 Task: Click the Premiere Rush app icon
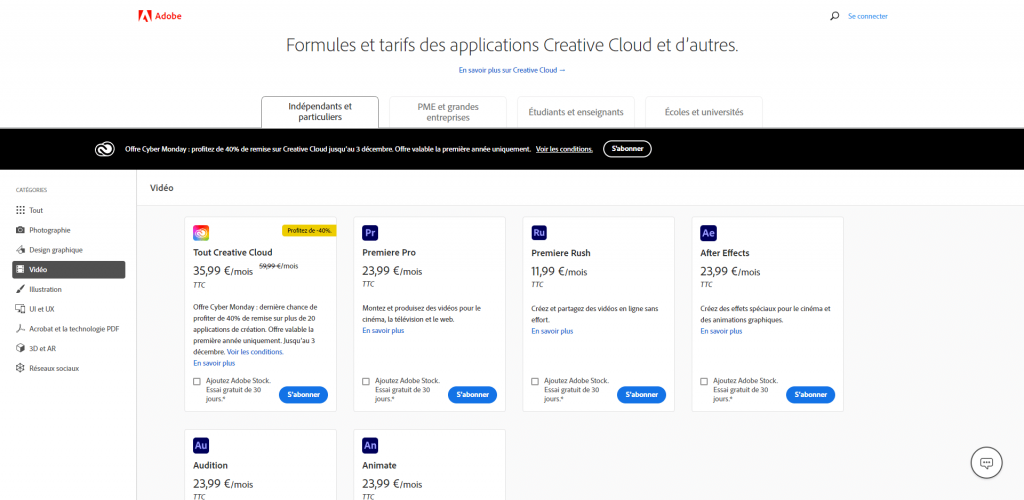[539, 233]
